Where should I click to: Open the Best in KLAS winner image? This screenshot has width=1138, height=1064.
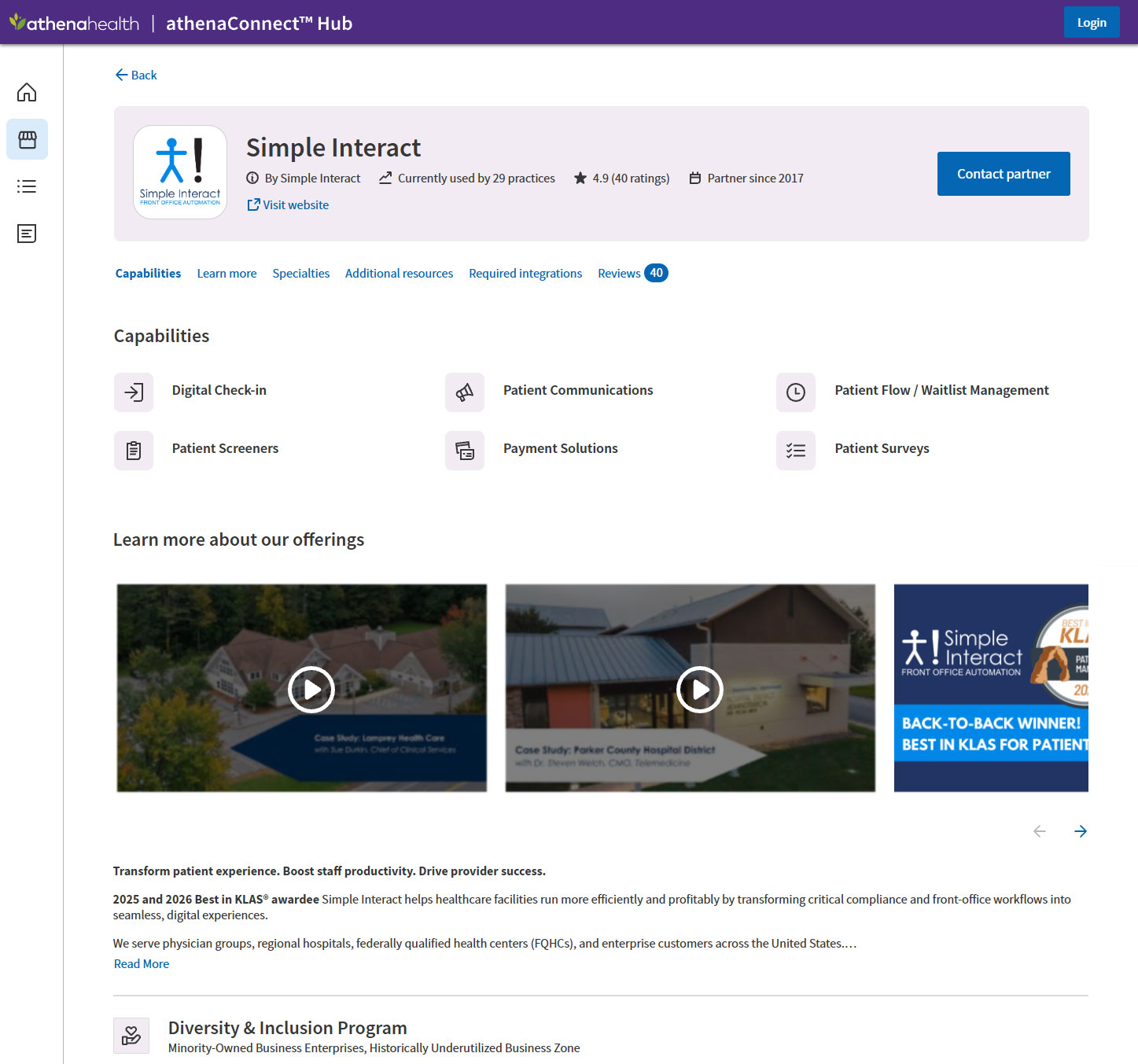pyautogui.click(x=991, y=688)
